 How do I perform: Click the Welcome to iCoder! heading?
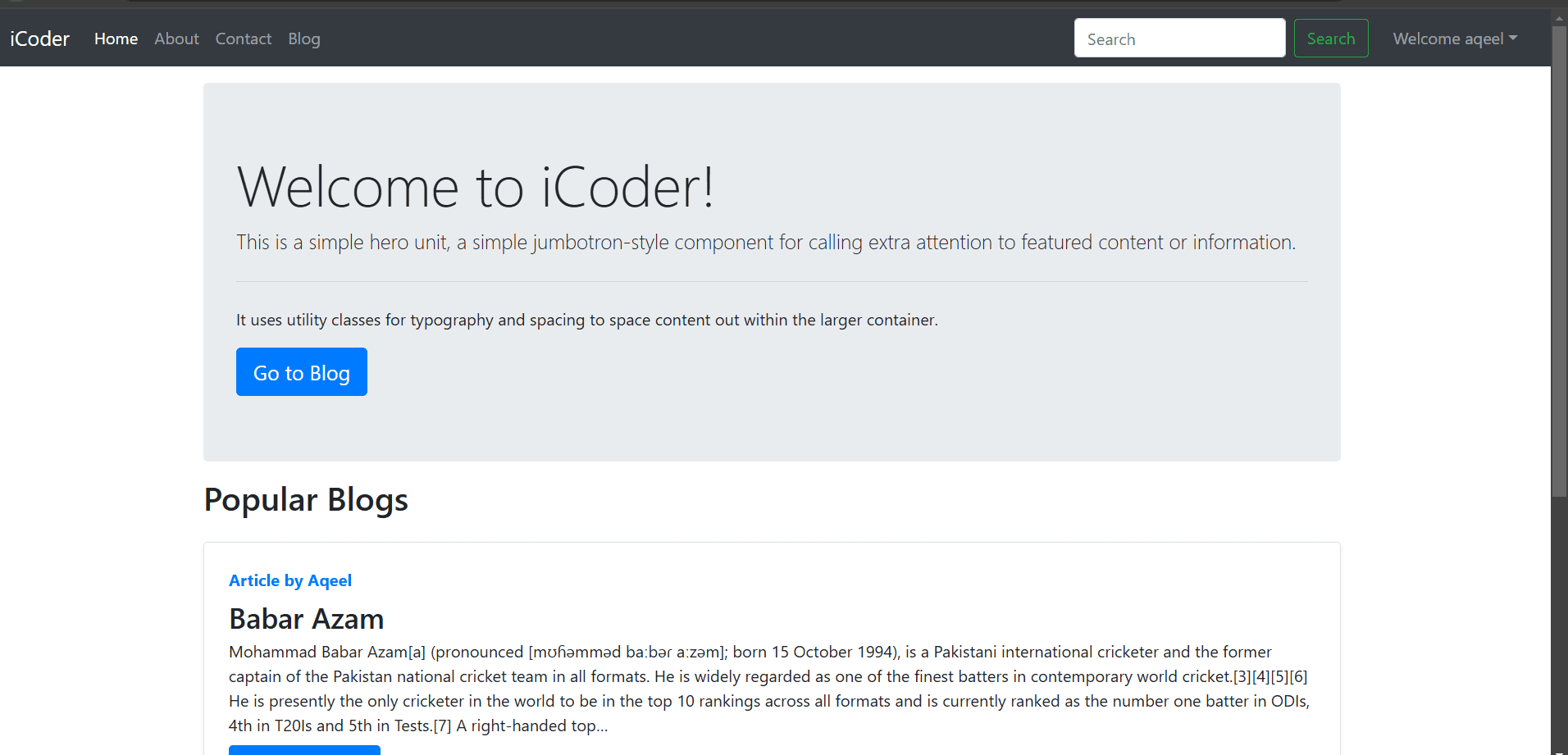[475, 187]
